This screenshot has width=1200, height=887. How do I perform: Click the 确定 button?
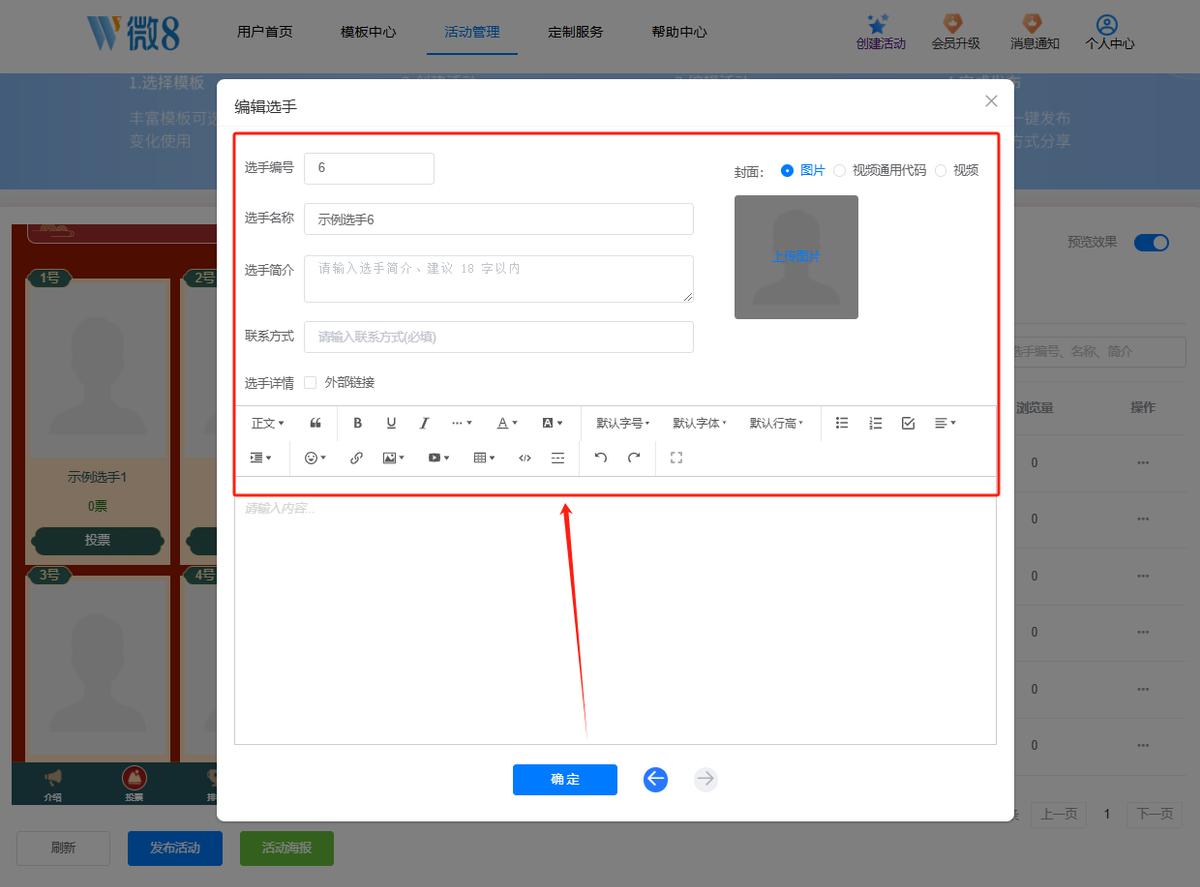(x=565, y=780)
